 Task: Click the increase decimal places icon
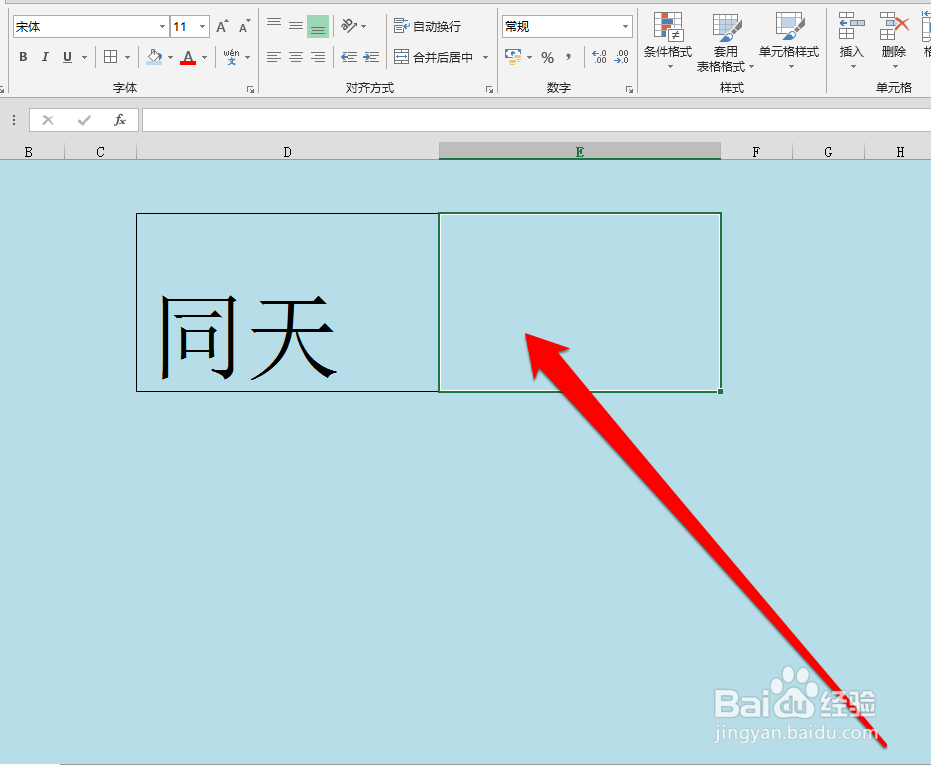[600, 57]
